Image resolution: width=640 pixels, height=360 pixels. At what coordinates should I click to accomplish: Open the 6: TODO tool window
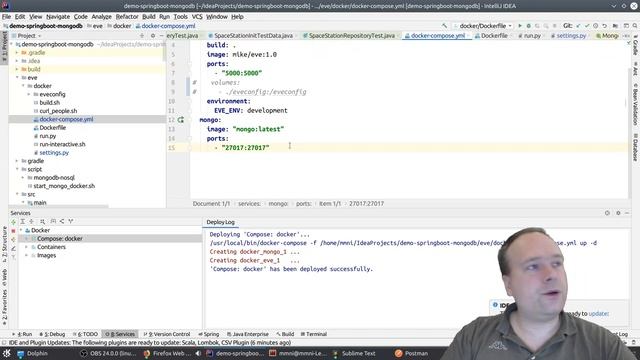(x=85, y=334)
